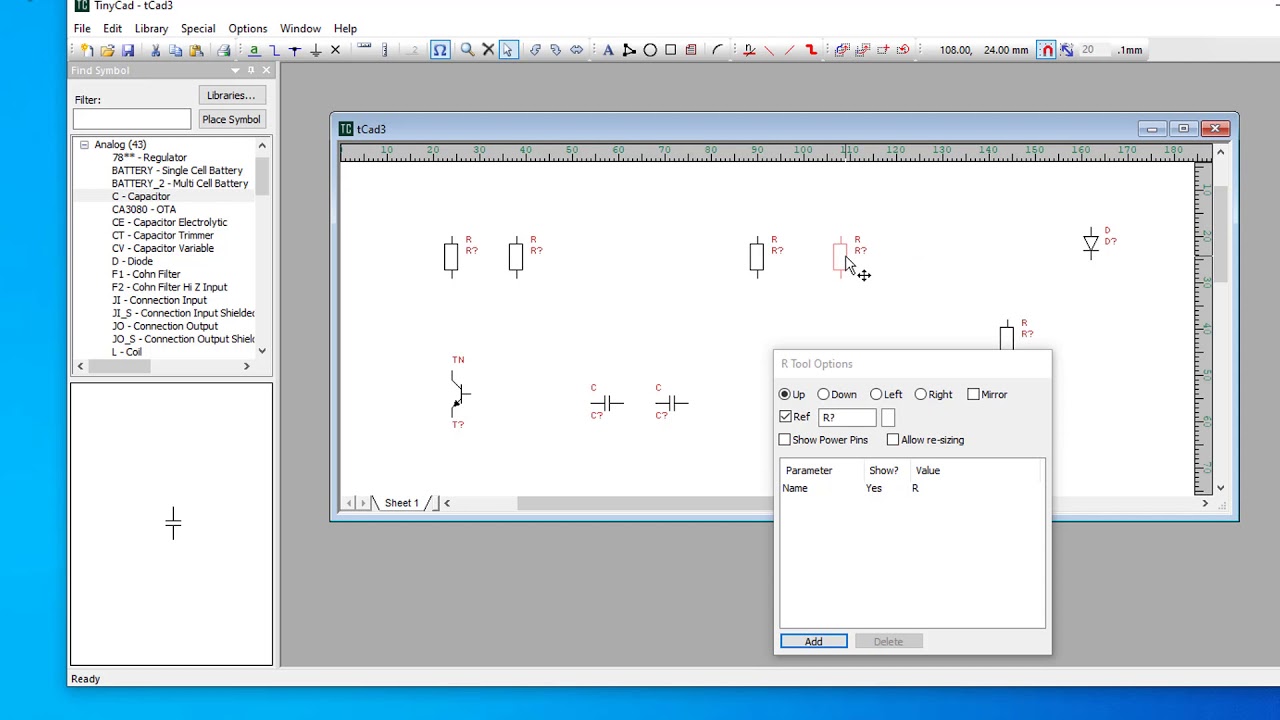Select the Up orientation radio button
The height and width of the screenshot is (720, 1280).
[785, 395]
